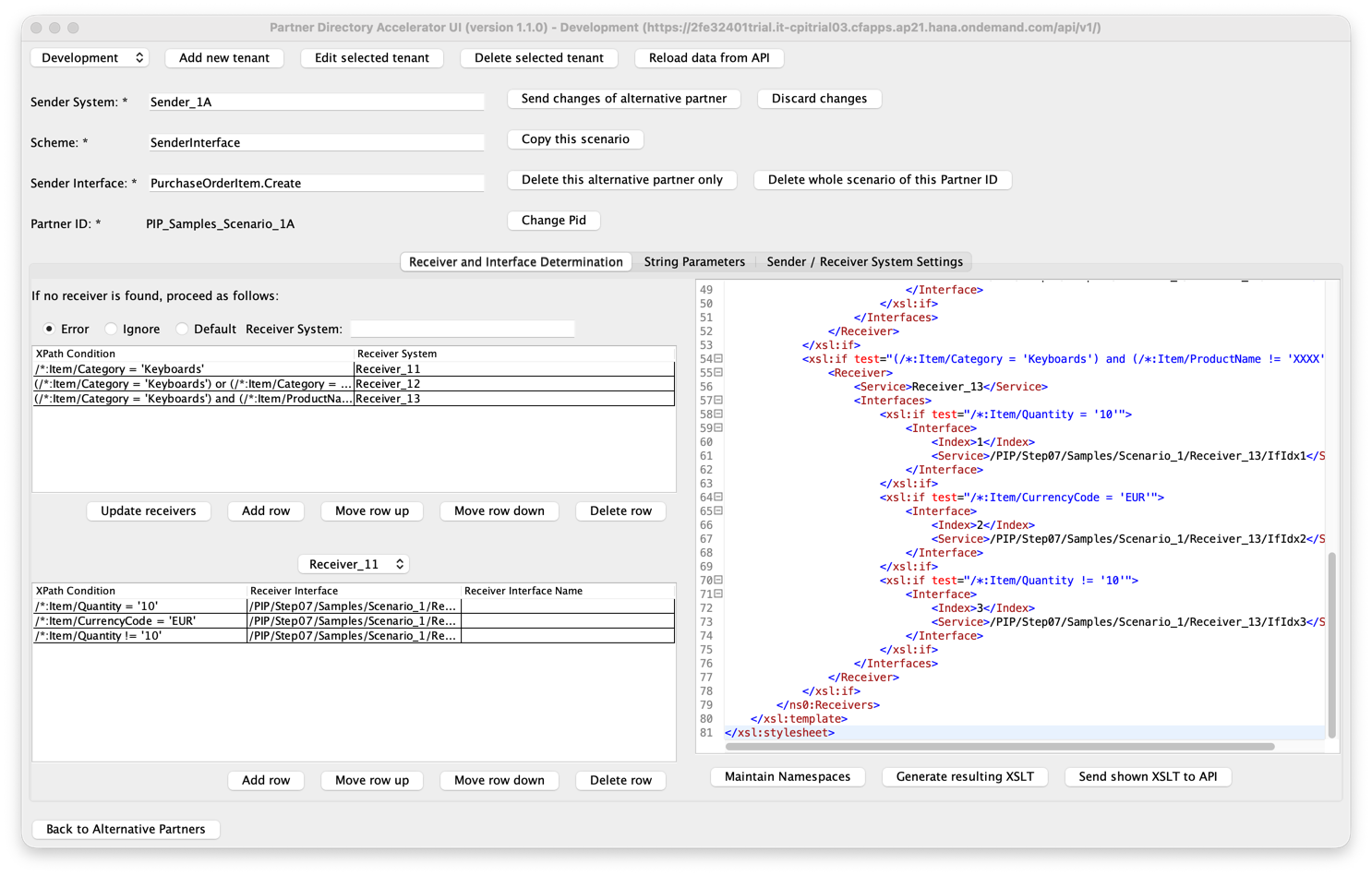Collapse code fold at line 65
Image resolution: width=1372 pixels, height=876 pixels.
718,511
